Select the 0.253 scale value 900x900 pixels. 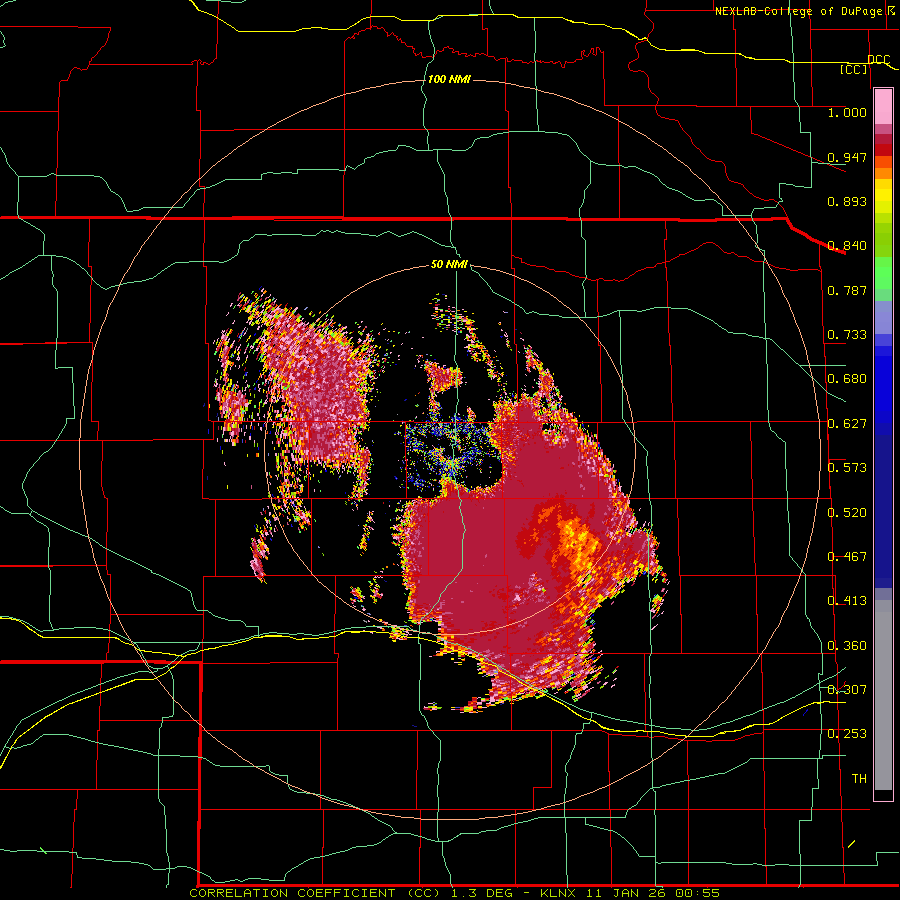pyautogui.click(x=847, y=734)
